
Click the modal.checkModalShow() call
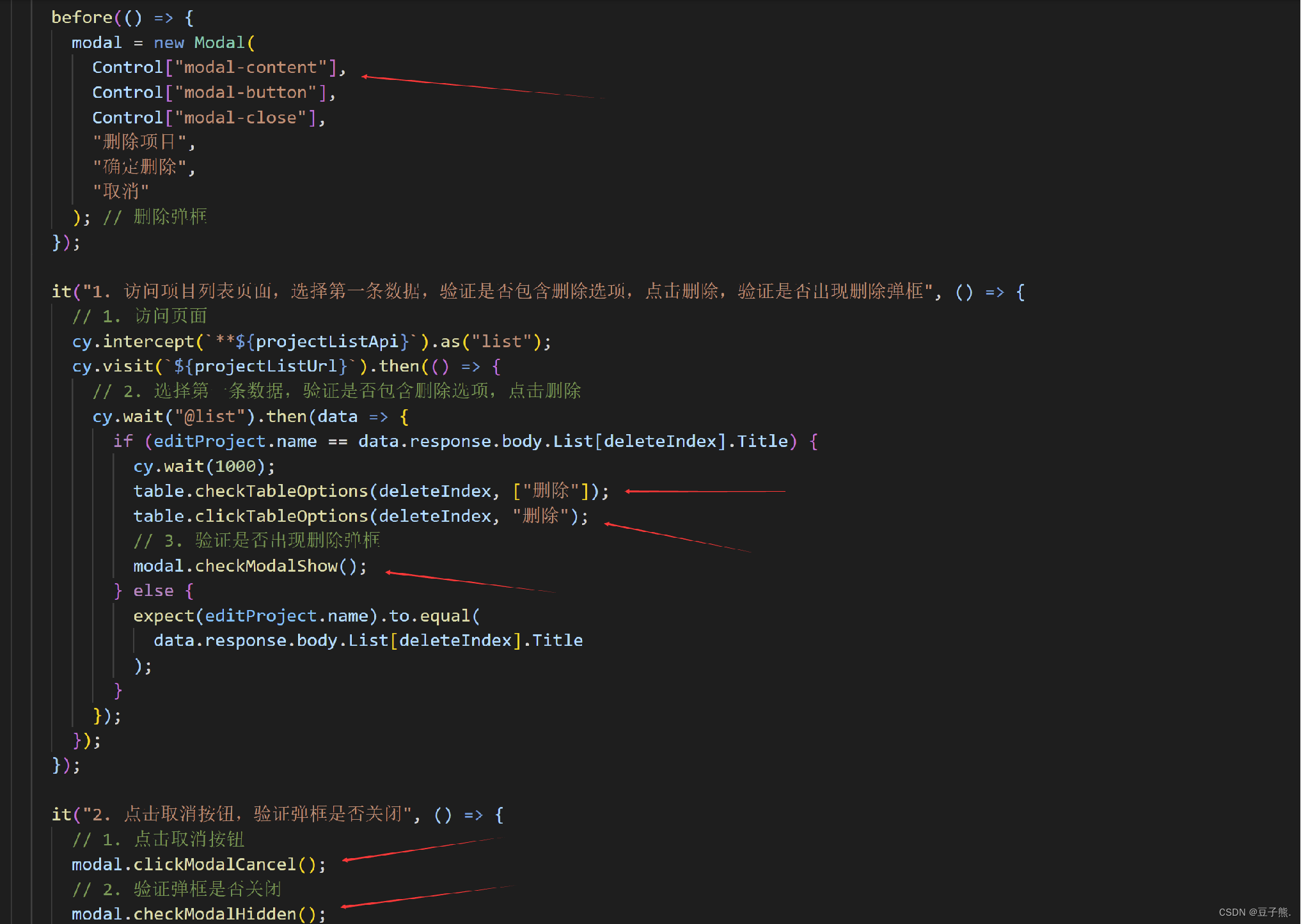[x=249, y=566]
